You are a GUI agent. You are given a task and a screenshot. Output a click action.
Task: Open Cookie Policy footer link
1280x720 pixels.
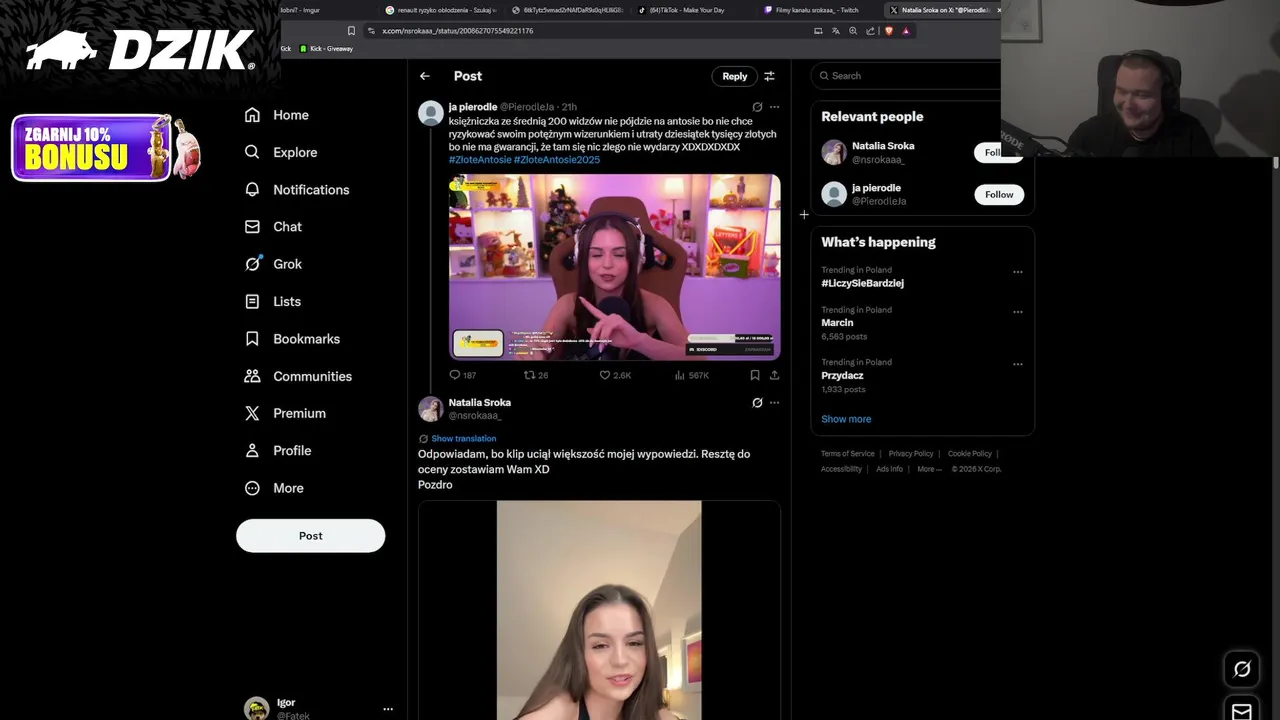[x=970, y=454]
